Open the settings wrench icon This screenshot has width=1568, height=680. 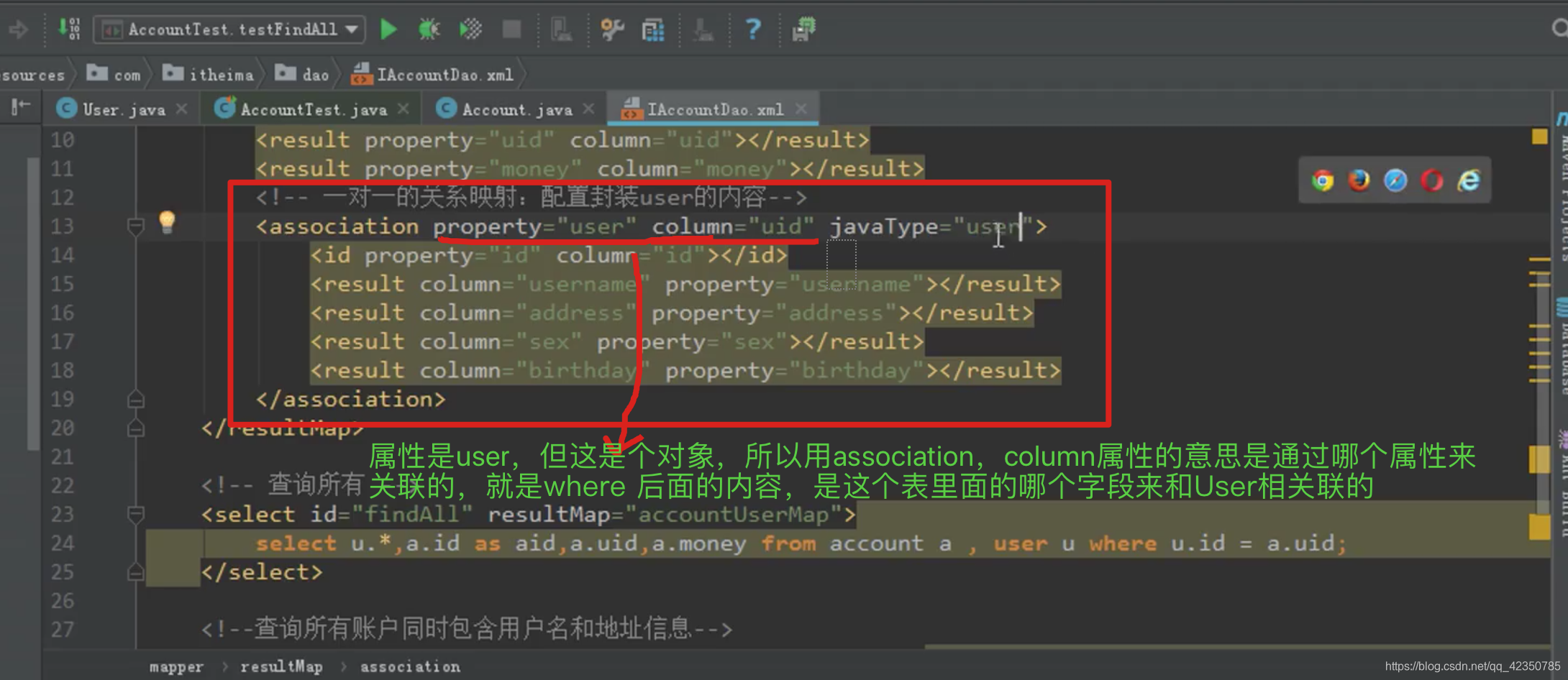click(x=612, y=29)
